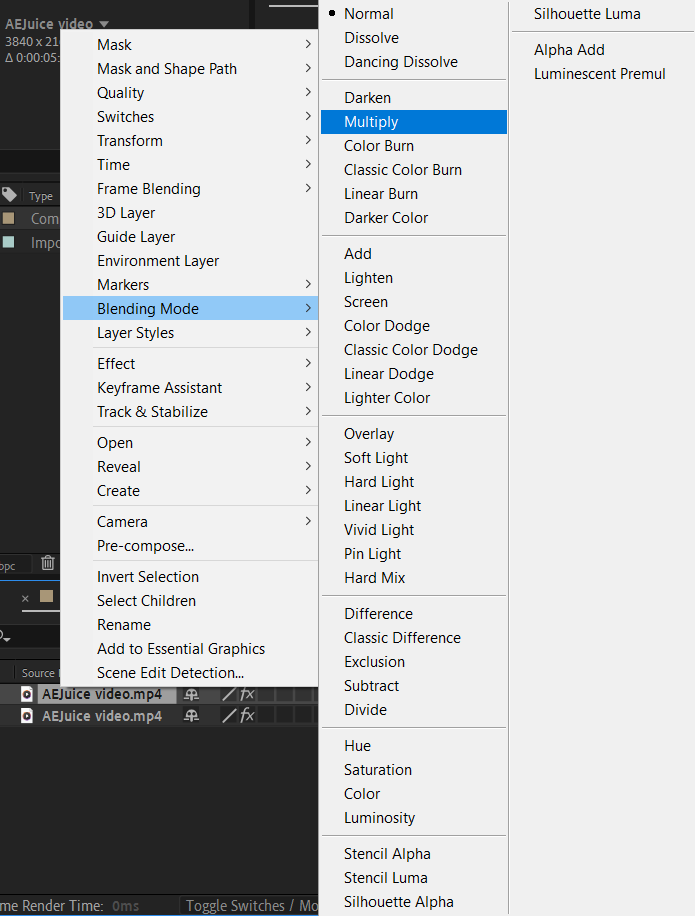Click the Type column header
695x916 pixels.
point(41,196)
